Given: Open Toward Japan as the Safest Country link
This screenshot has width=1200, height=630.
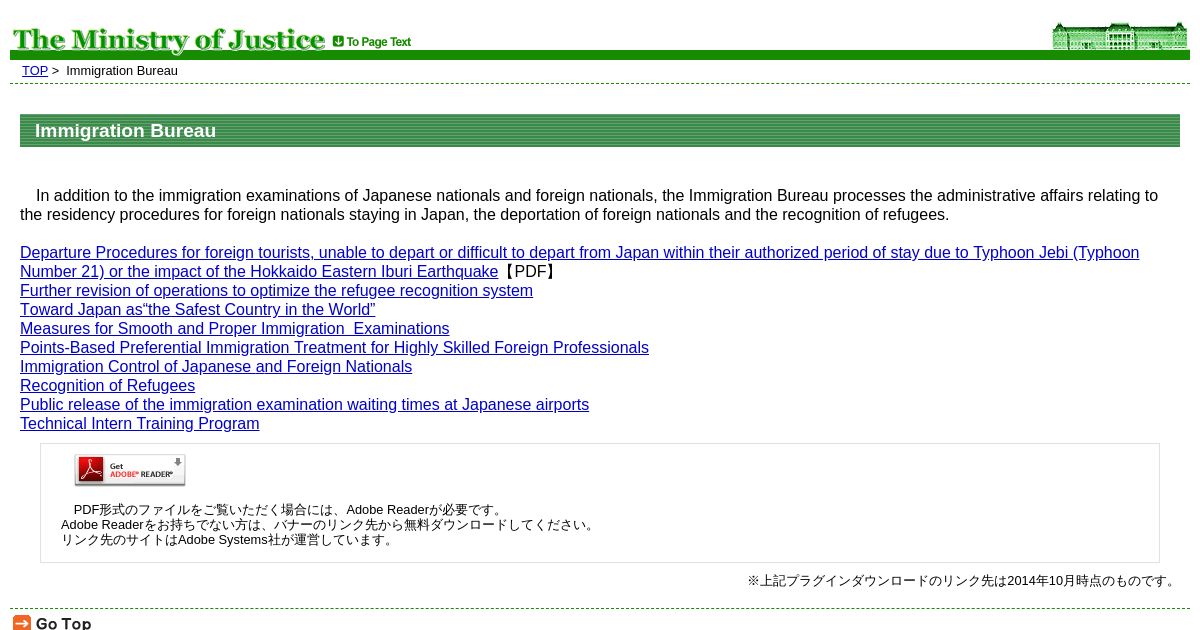Looking at the screenshot, I should (x=198, y=310).
